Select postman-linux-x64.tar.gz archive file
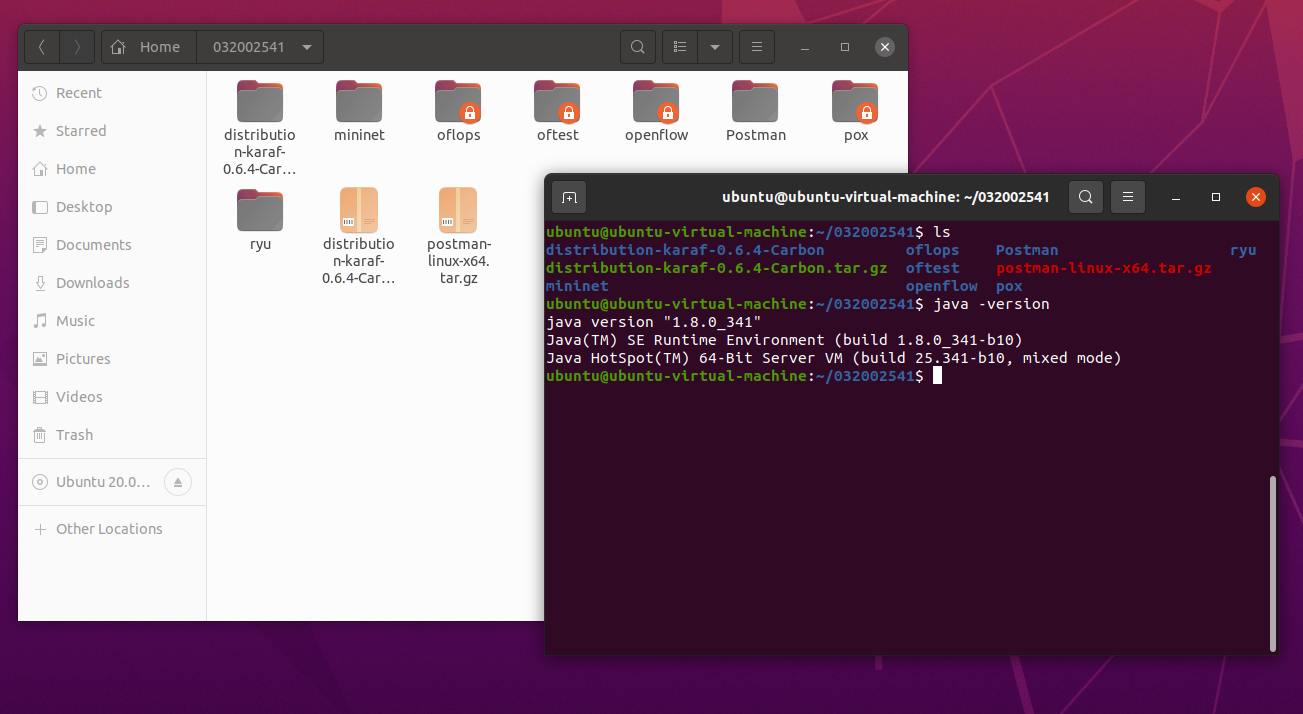The image size is (1303, 714). point(458,236)
